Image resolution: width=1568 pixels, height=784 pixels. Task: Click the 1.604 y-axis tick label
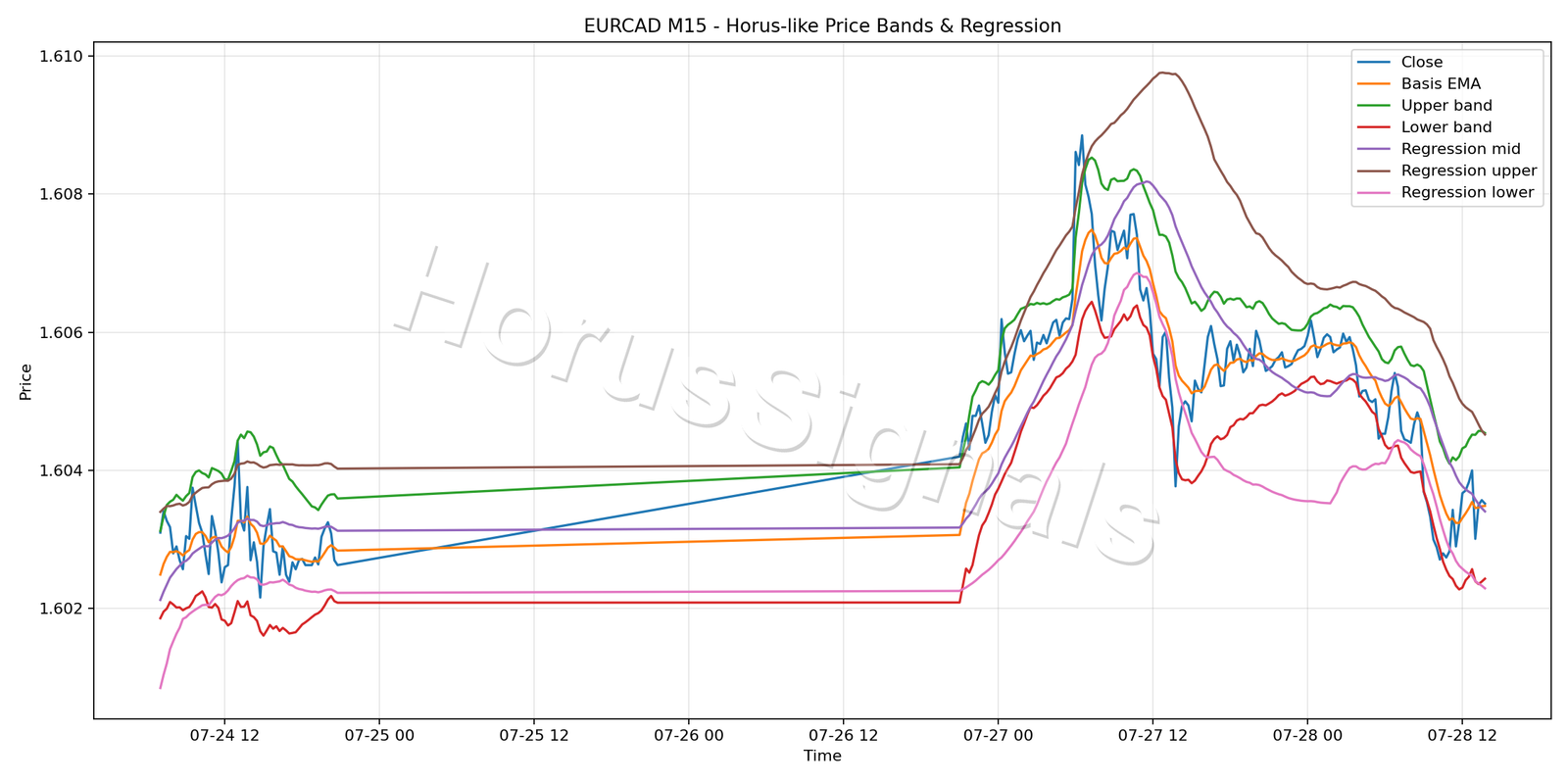tap(61, 471)
